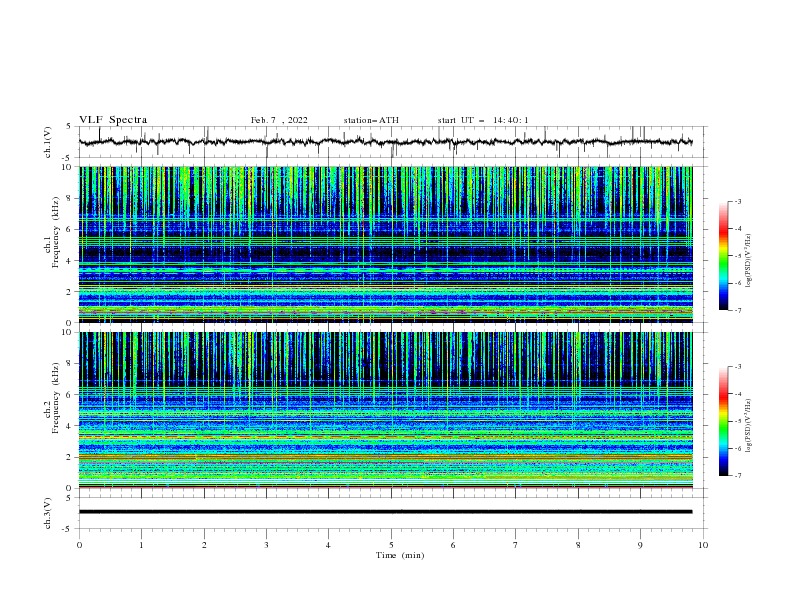This screenshot has height=612, width=792.
Task: Click the "station=ATH" header label
Action: point(371,120)
